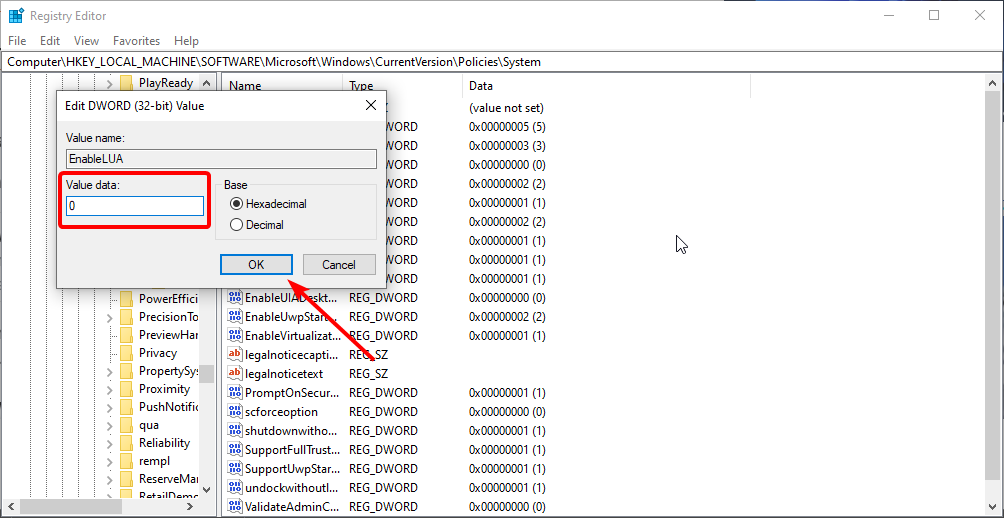The image size is (1004, 518).
Task: Select the EnableVirtualizat... DWORD value icon
Action: coord(234,336)
